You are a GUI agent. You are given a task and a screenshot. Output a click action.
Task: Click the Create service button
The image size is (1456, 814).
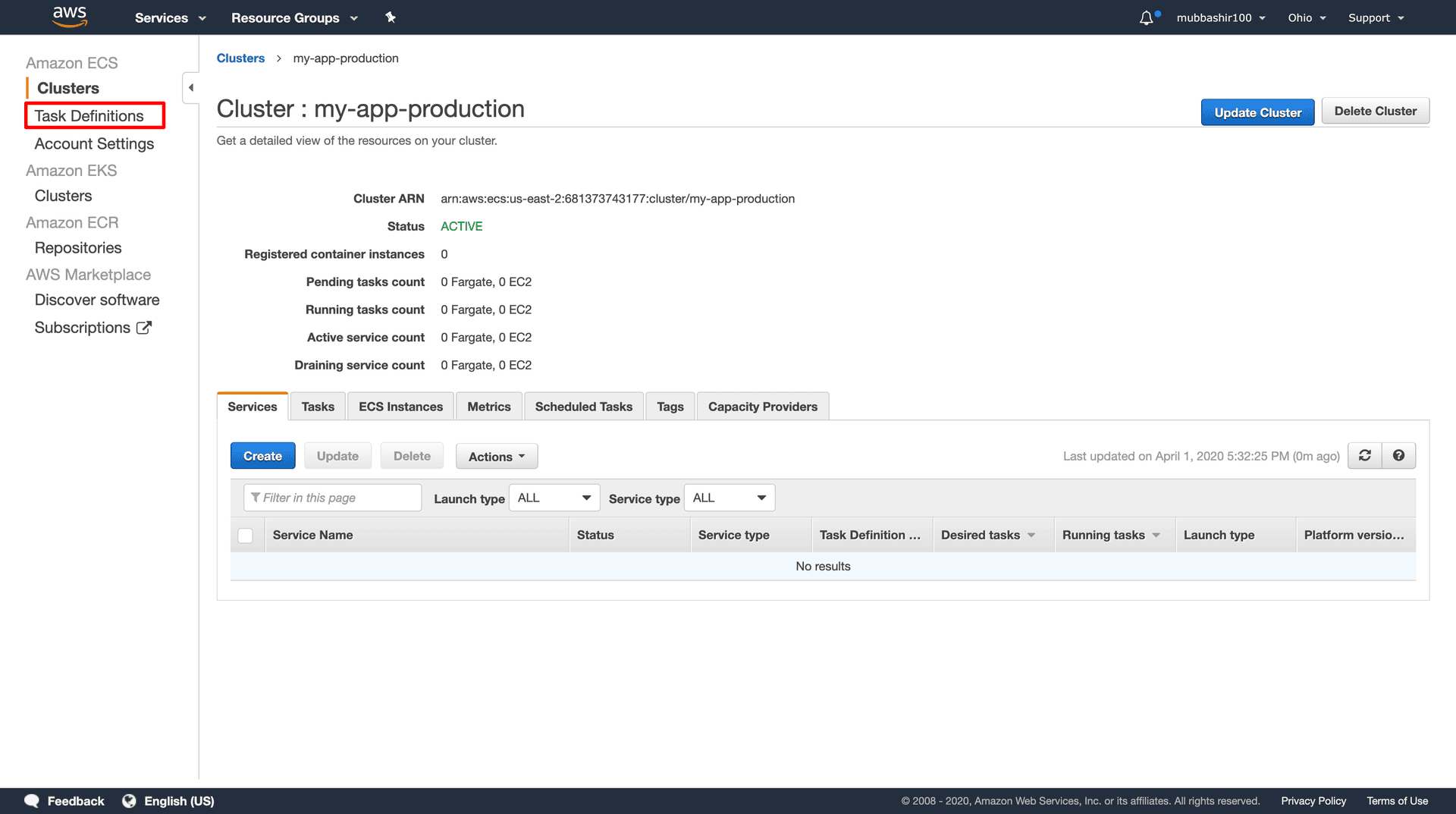click(262, 456)
